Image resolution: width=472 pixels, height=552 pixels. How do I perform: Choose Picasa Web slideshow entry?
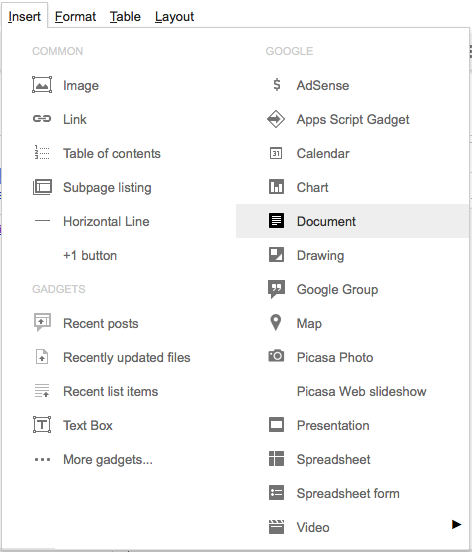click(361, 391)
